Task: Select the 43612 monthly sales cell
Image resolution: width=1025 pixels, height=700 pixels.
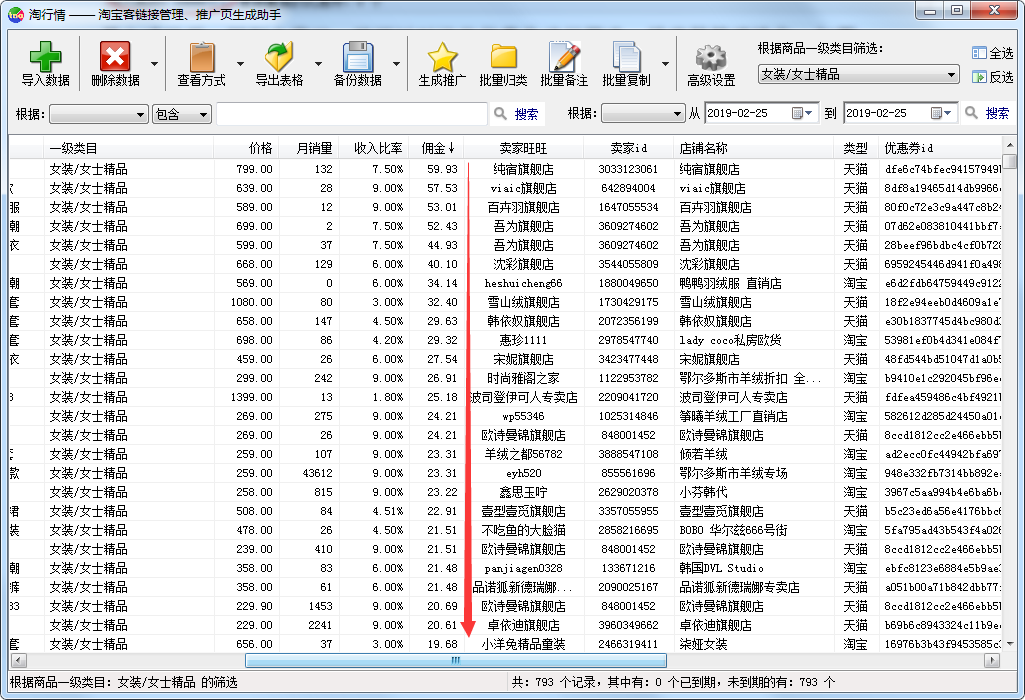Action: click(309, 473)
